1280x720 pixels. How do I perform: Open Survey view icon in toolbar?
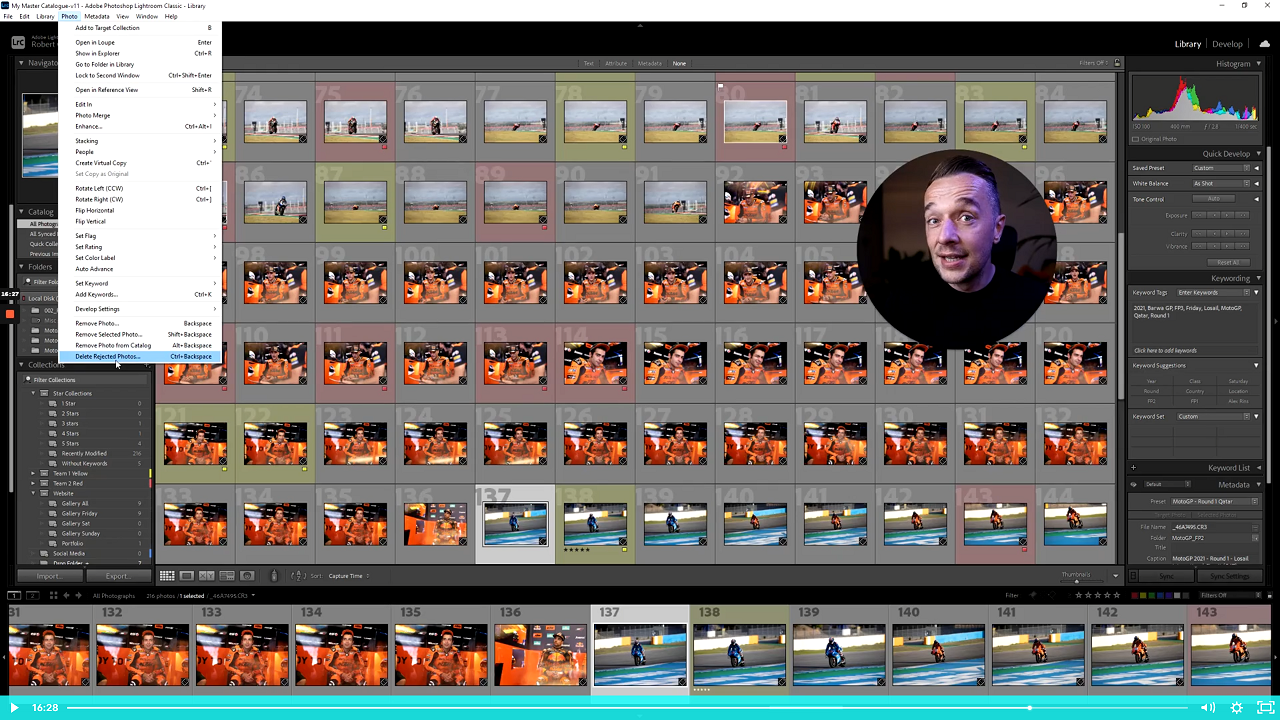[x=227, y=576]
